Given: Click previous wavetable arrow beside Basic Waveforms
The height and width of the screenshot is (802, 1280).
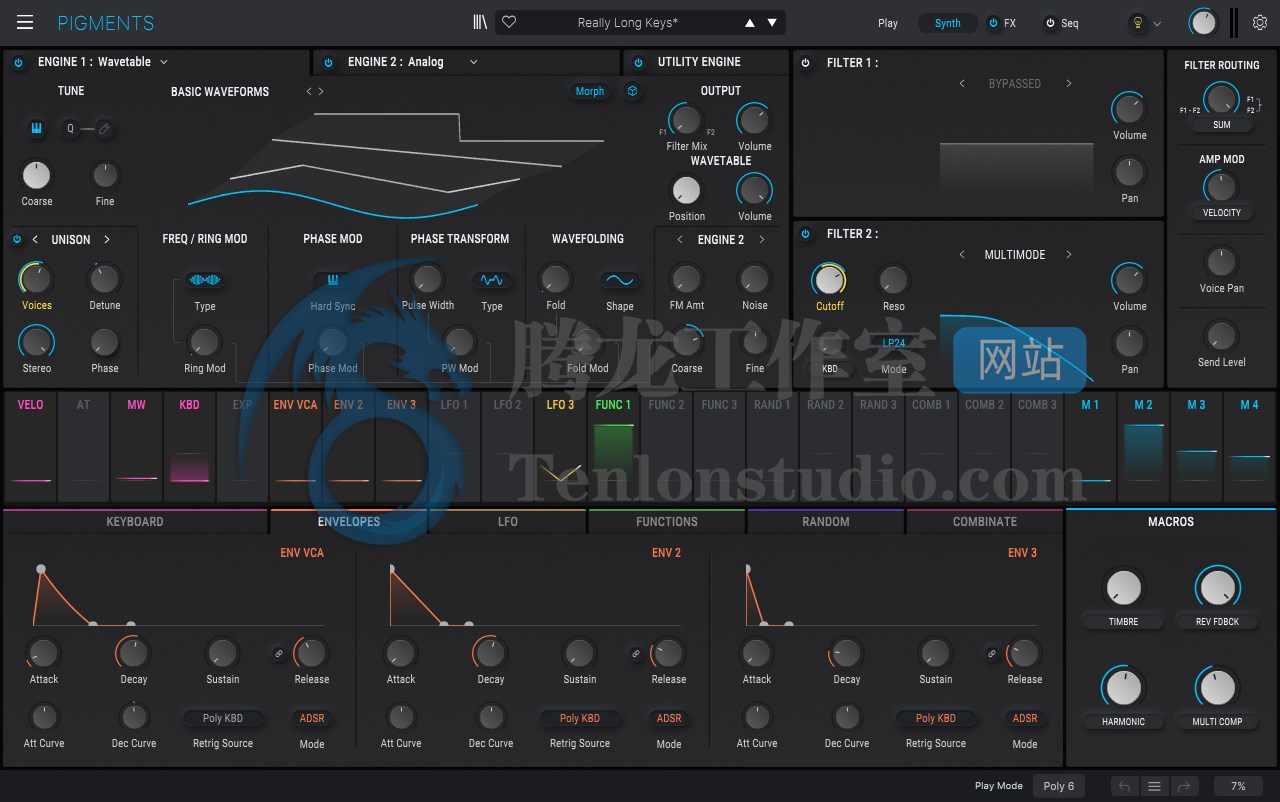Looking at the screenshot, I should (x=309, y=91).
